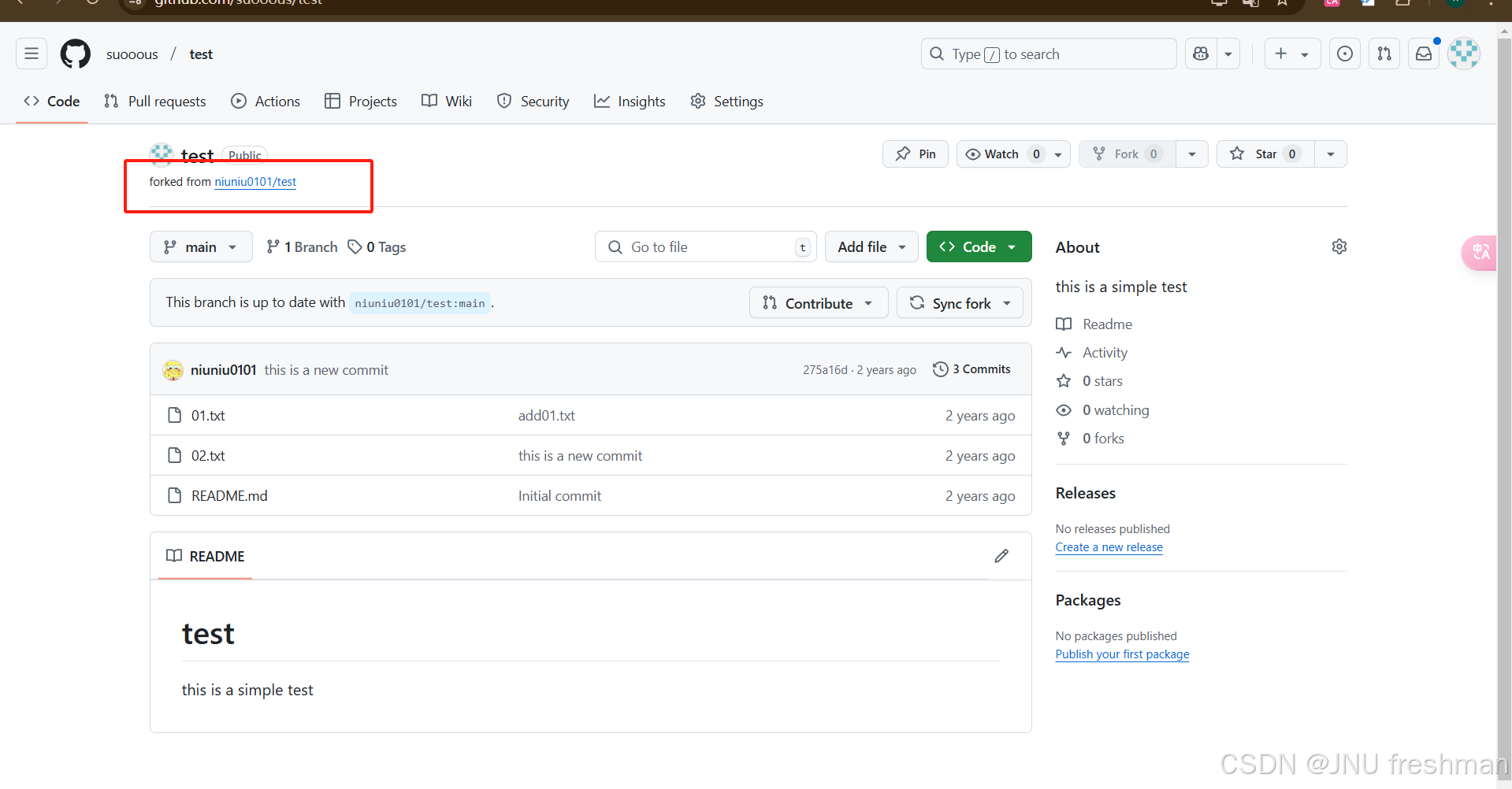Select the README tab in file viewer
1512x789 pixels.
click(206, 556)
